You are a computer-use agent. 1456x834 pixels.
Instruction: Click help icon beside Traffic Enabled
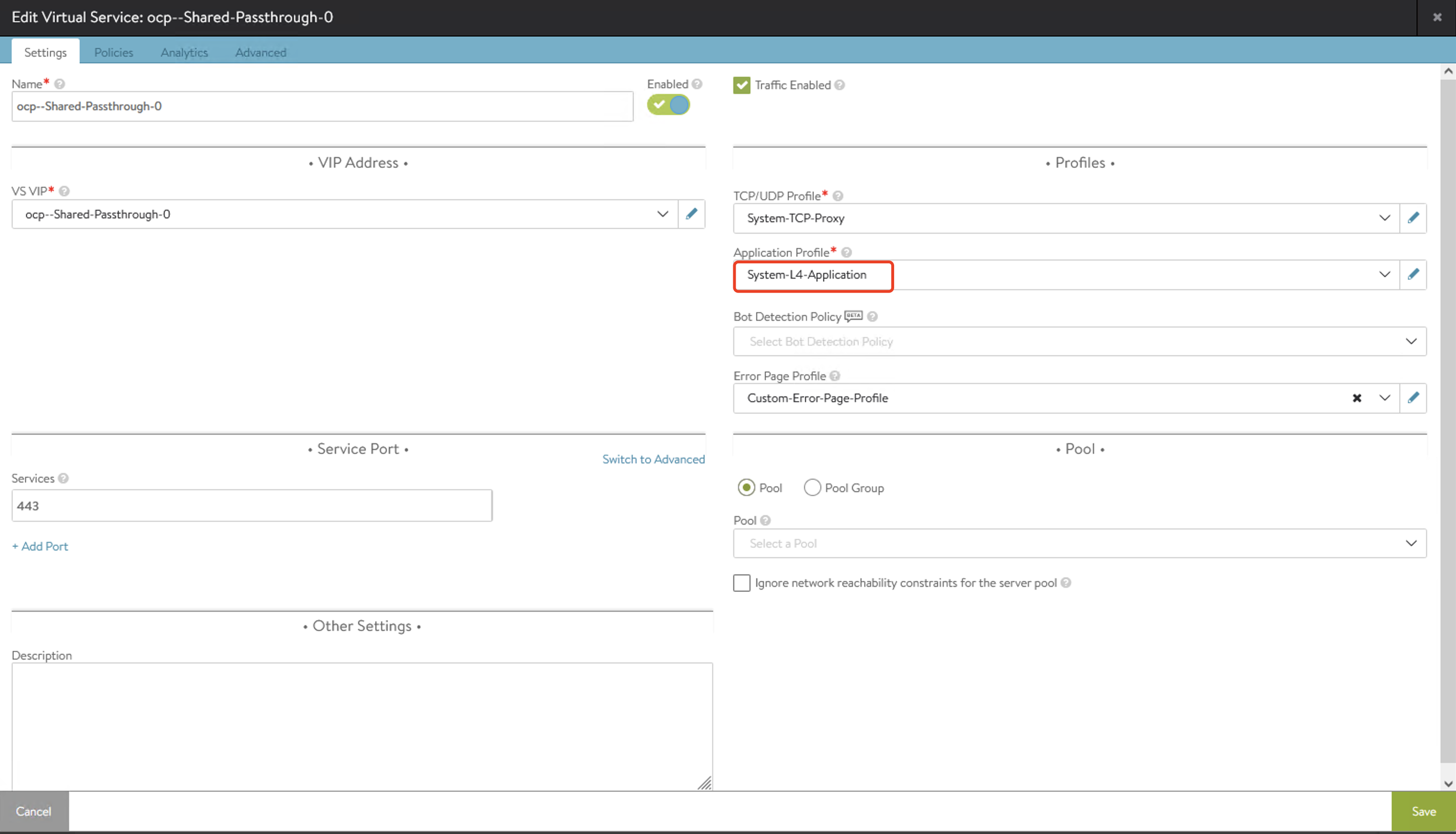(x=840, y=85)
